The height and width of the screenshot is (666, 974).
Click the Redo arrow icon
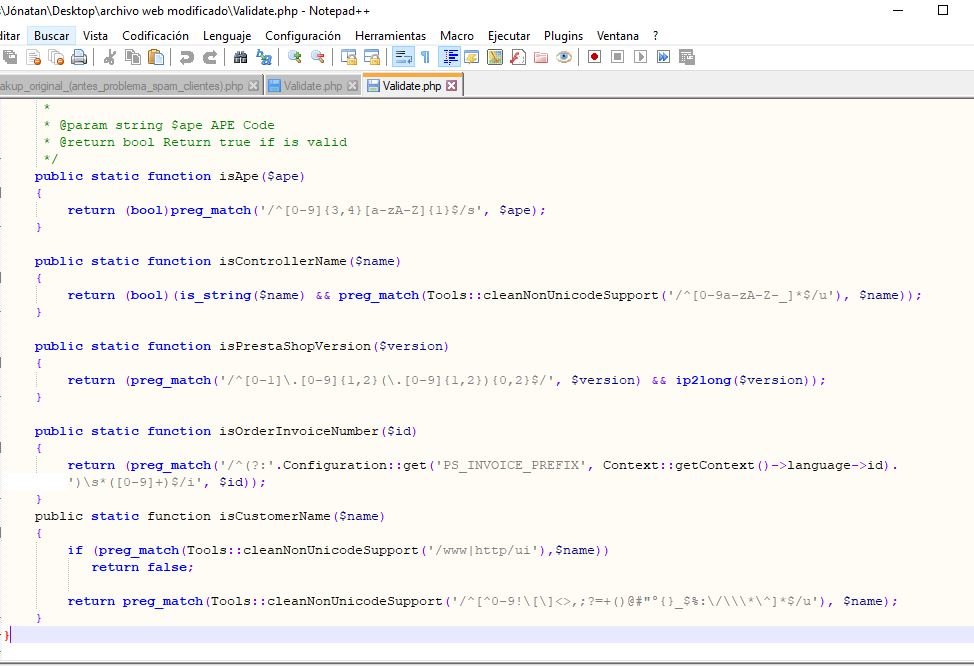210,58
